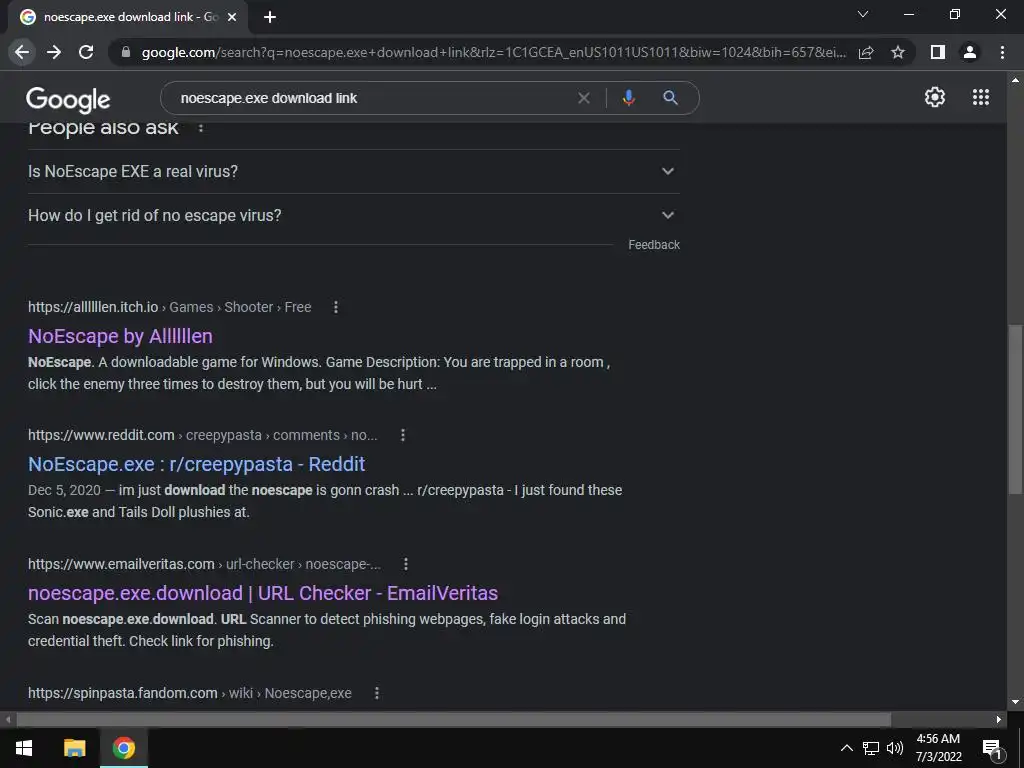
Task: Bookmark this page with the star icon
Action: pyautogui.click(x=898, y=52)
